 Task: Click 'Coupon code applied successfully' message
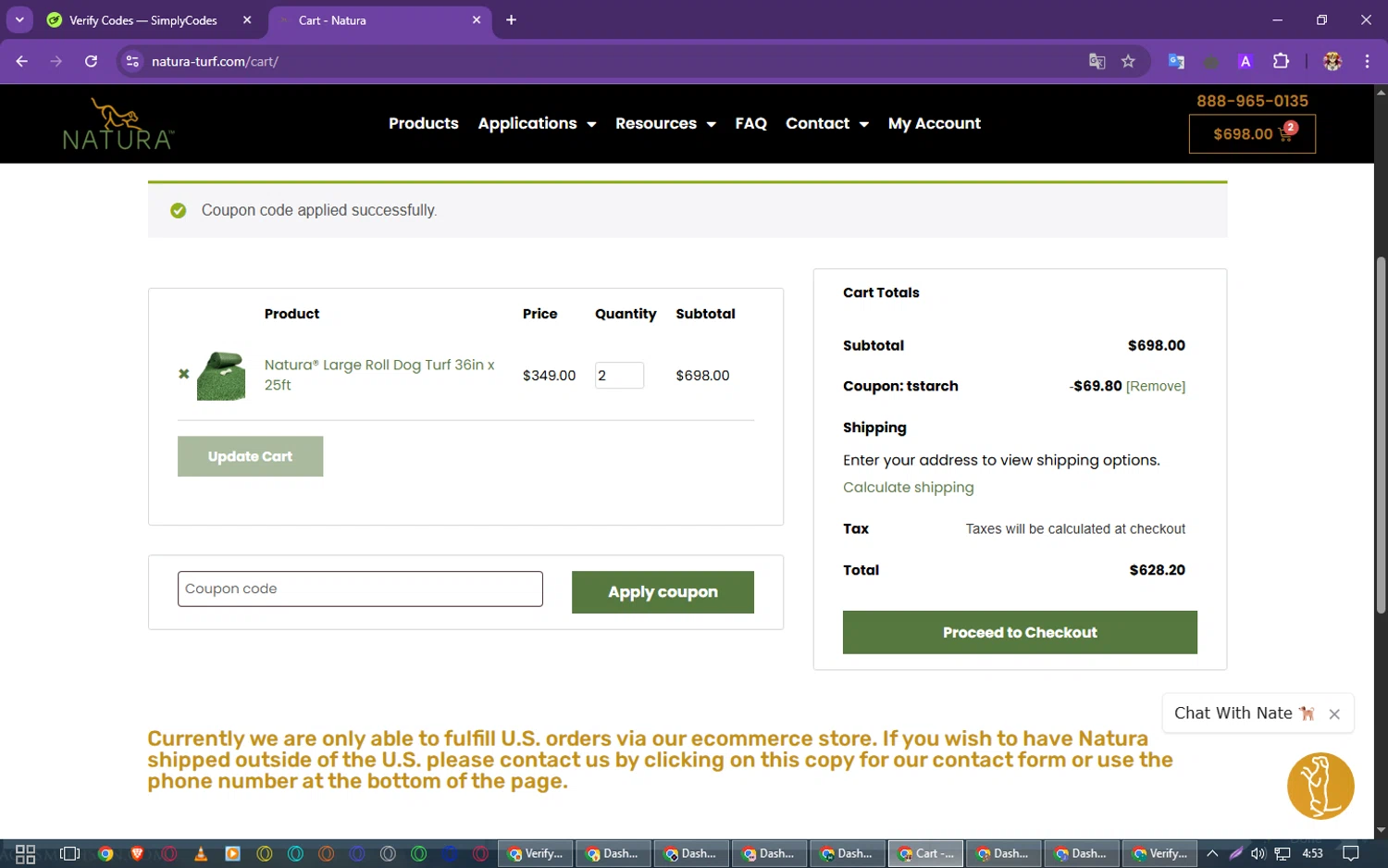319,210
